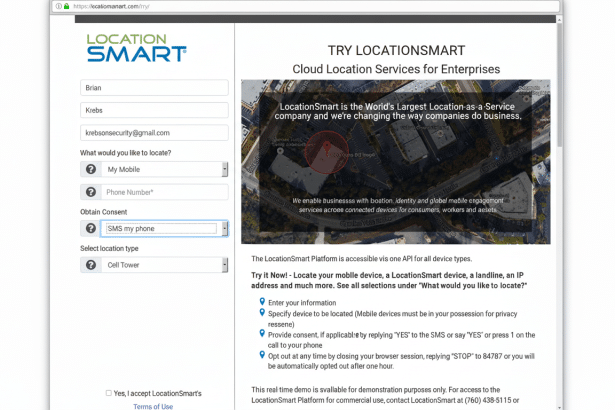
Task: Click the green padlock in address bar
Action: tap(66, 6)
